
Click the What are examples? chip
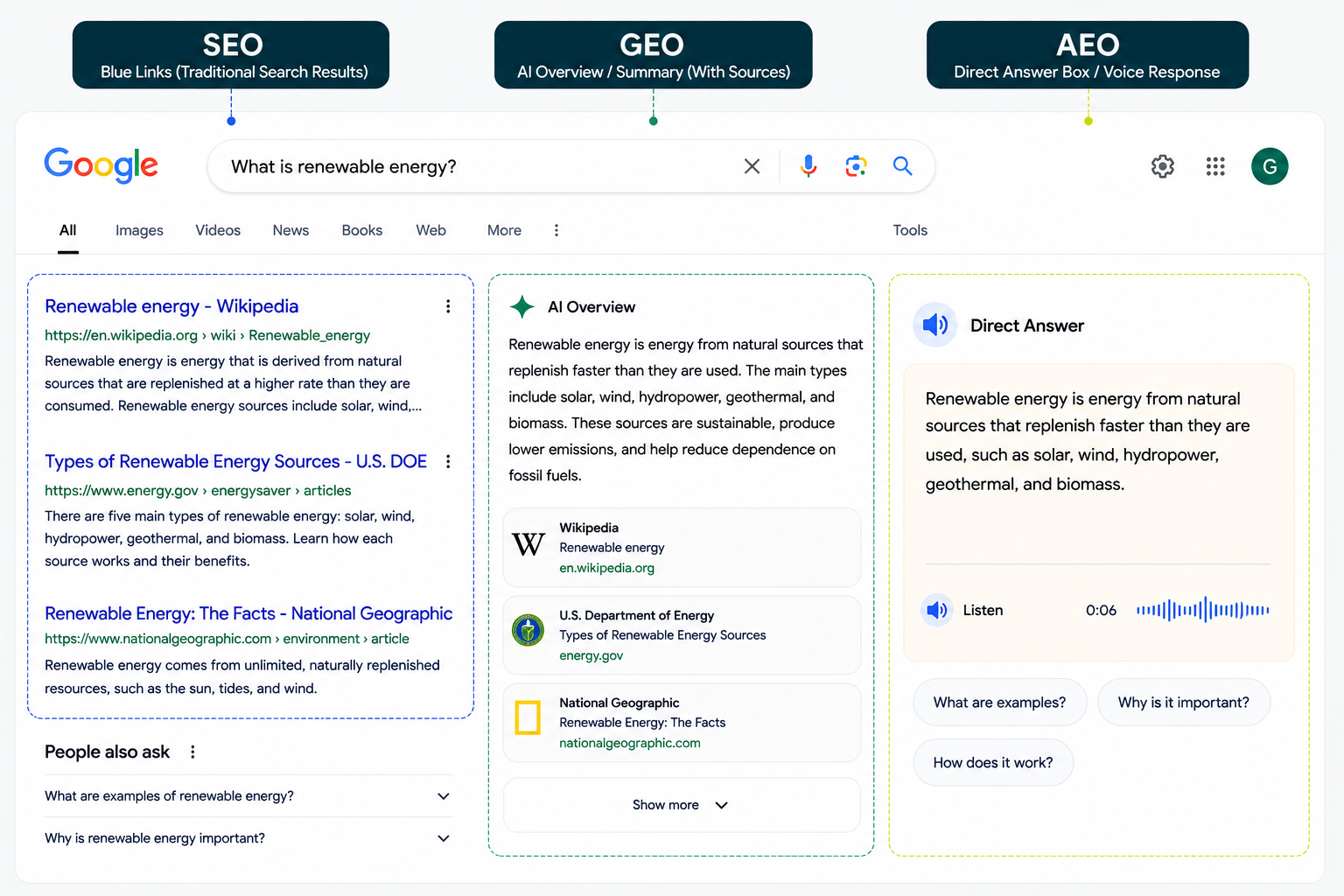point(999,703)
